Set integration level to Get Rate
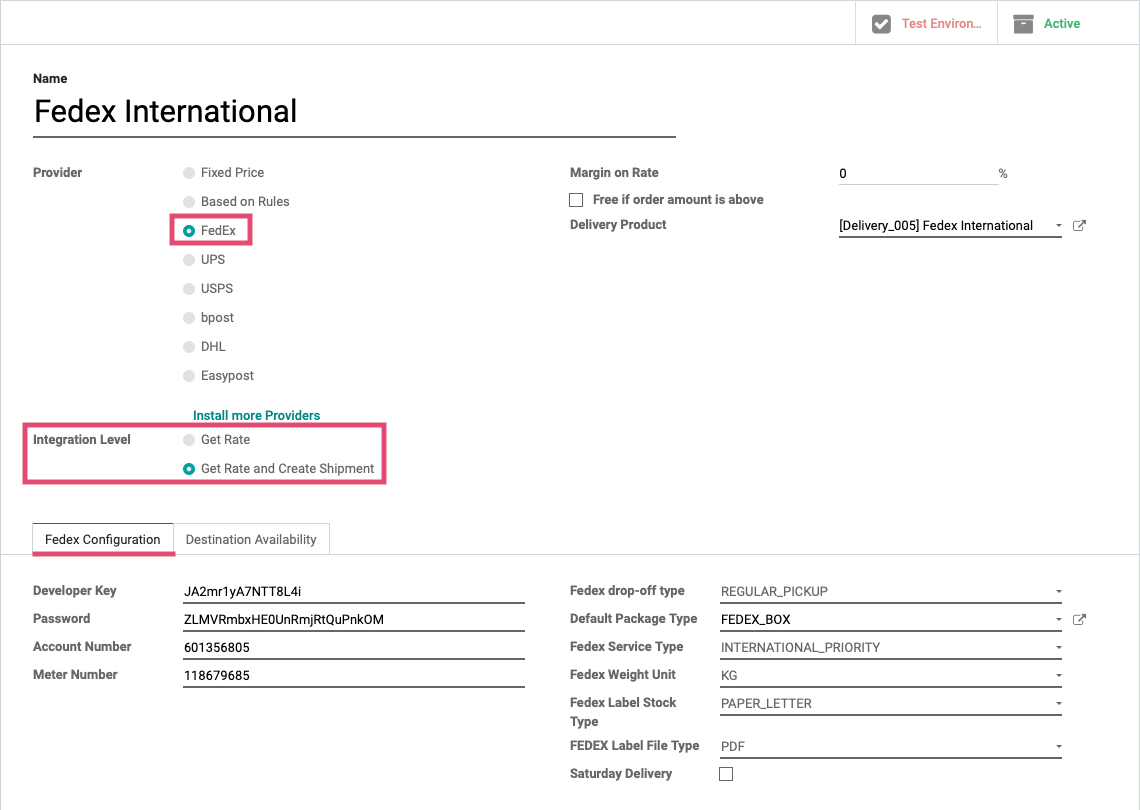Image resolution: width=1140 pixels, height=810 pixels. tap(189, 440)
